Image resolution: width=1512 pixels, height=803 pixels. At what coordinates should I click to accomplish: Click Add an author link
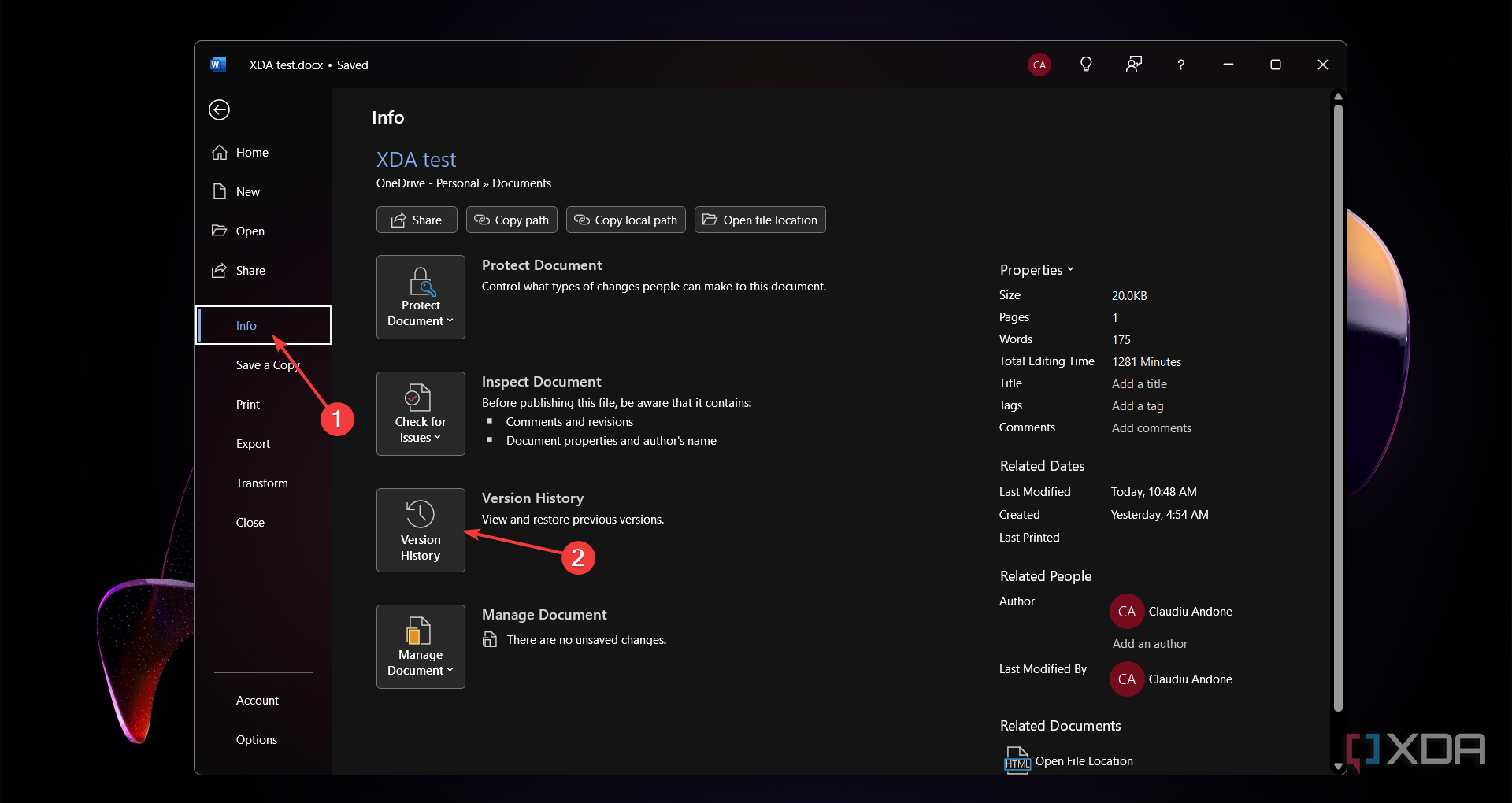click(x=1150, y=643)
